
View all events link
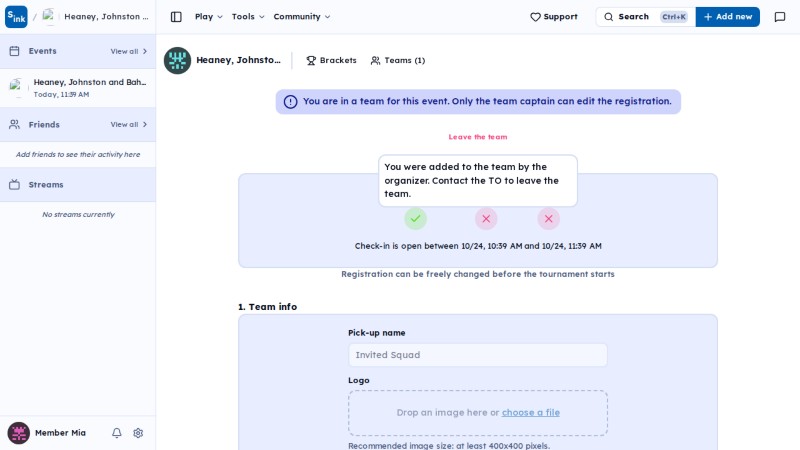click(129, 52)
